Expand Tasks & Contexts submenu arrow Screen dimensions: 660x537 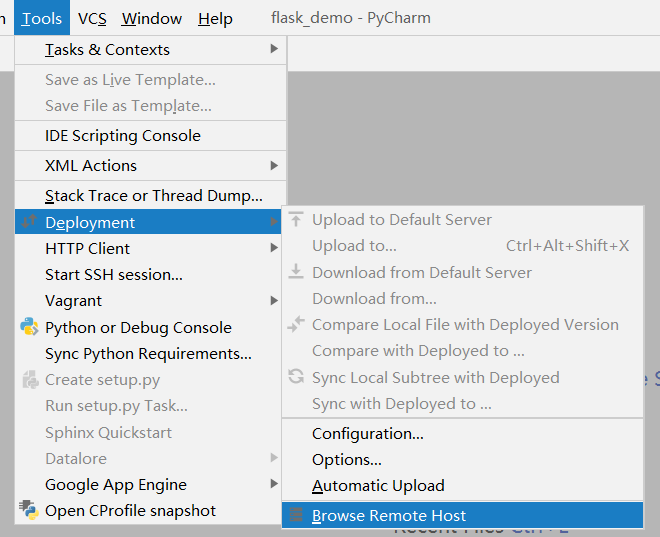point(274,49)
